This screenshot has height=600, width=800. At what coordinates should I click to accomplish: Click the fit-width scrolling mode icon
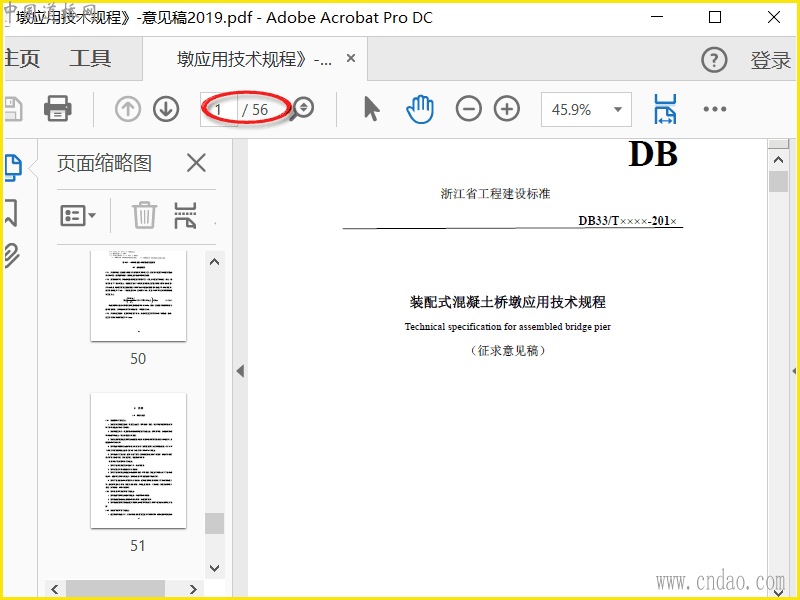pyautogui.click(x=665, y=109)
